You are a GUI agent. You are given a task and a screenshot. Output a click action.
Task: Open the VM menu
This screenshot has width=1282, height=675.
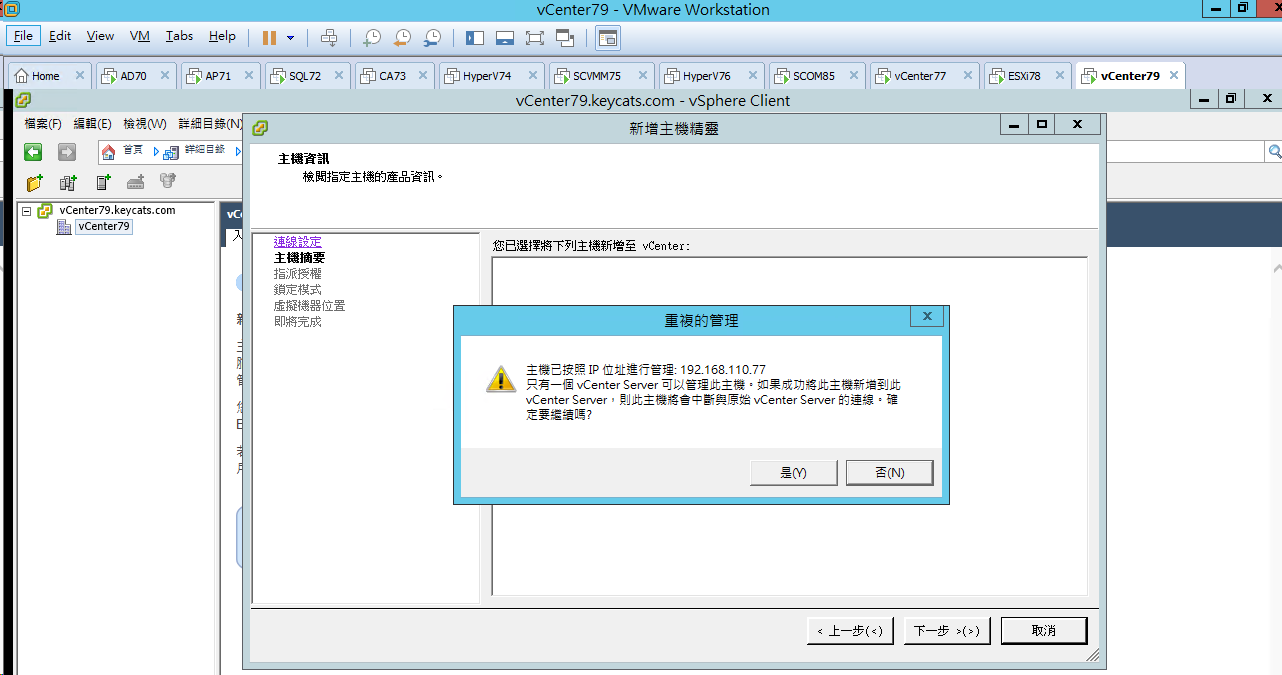click(140, 36)
